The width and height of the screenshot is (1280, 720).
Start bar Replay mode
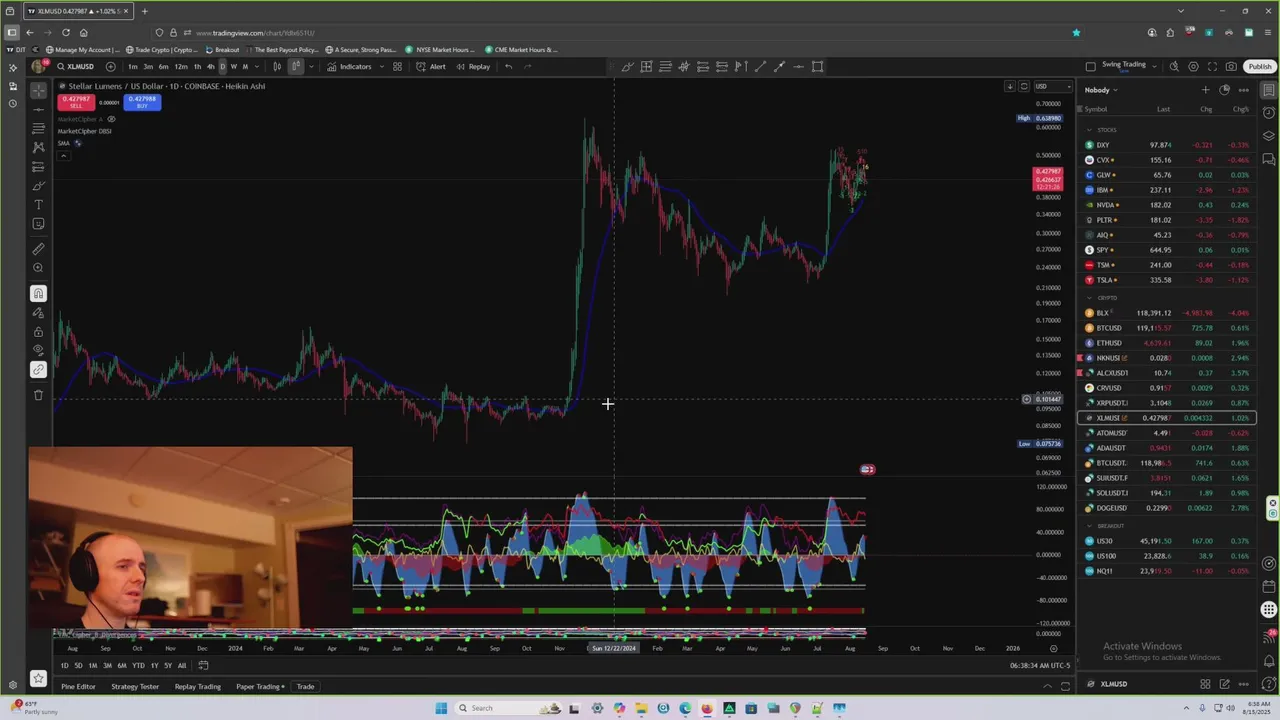click(x=473, y=67)
